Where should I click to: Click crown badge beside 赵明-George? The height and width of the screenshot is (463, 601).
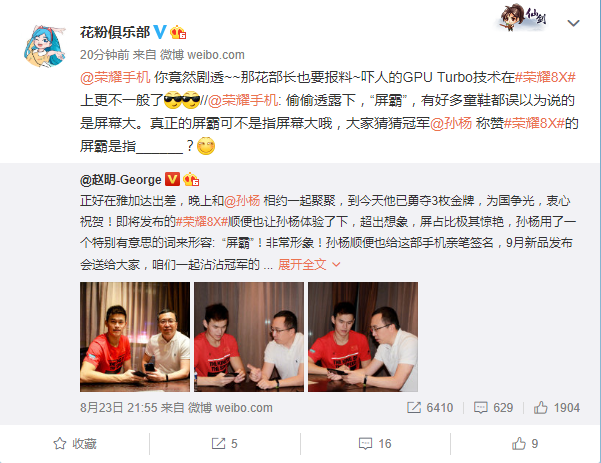(190, 179)
